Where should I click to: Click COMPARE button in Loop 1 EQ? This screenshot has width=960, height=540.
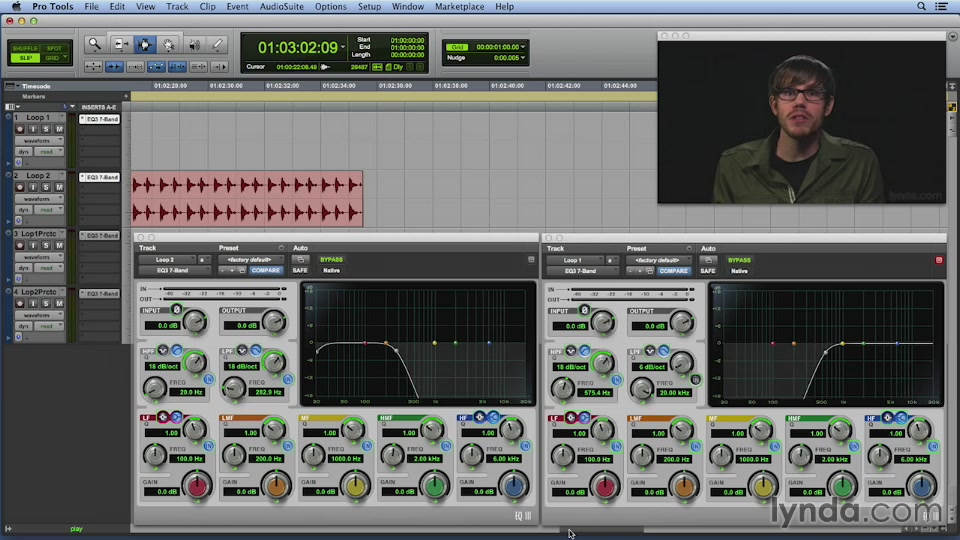pos(673,271)
